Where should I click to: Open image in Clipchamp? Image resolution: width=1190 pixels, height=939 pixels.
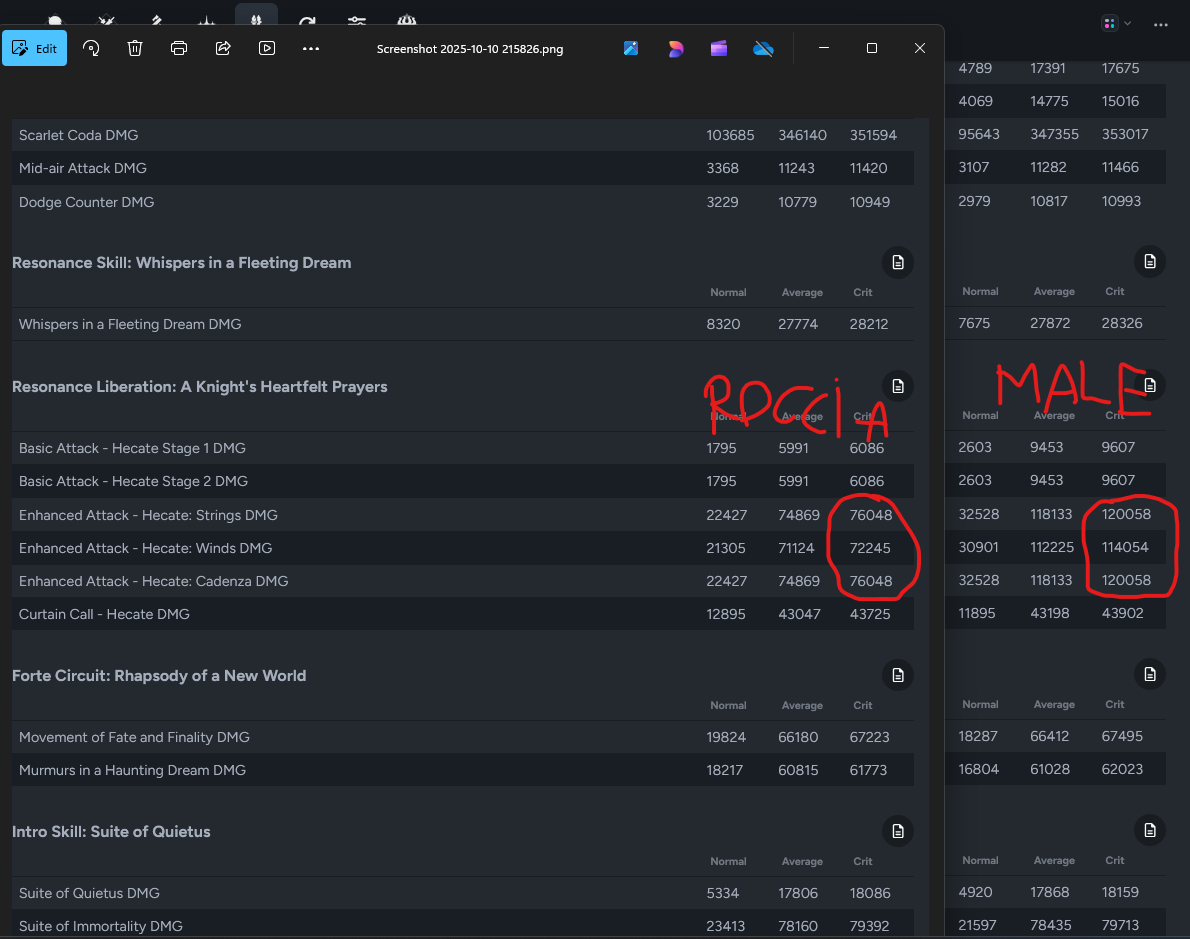tap(719, 48)
